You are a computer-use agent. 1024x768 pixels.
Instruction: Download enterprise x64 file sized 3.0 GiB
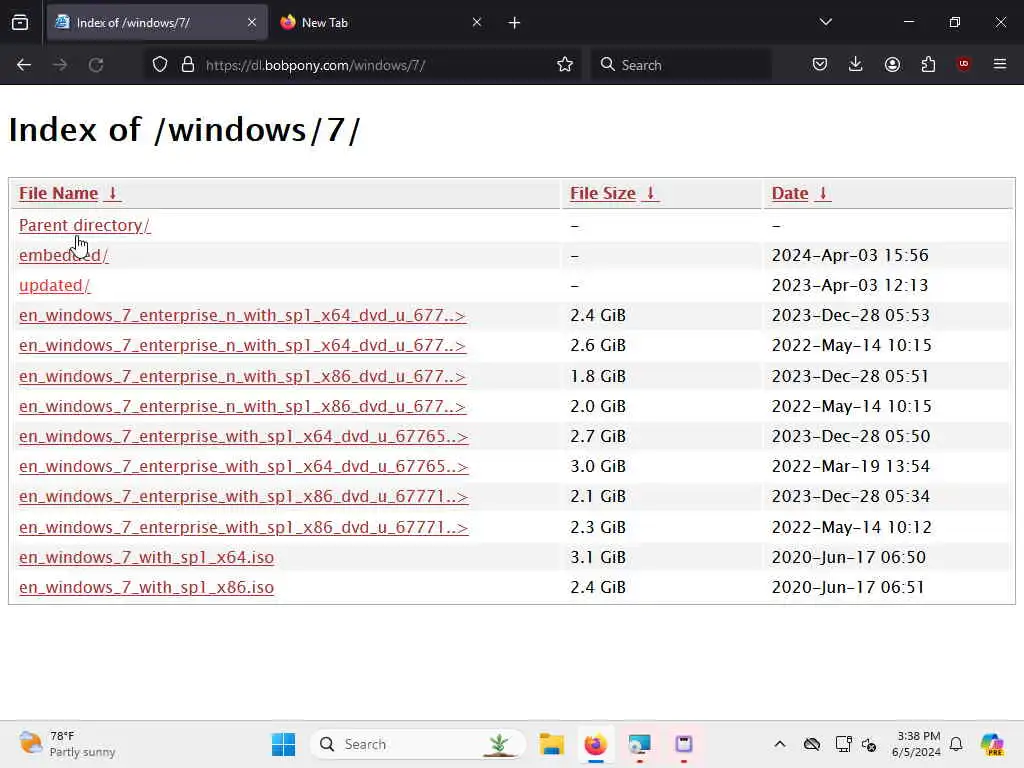click(x=244, y=466)
